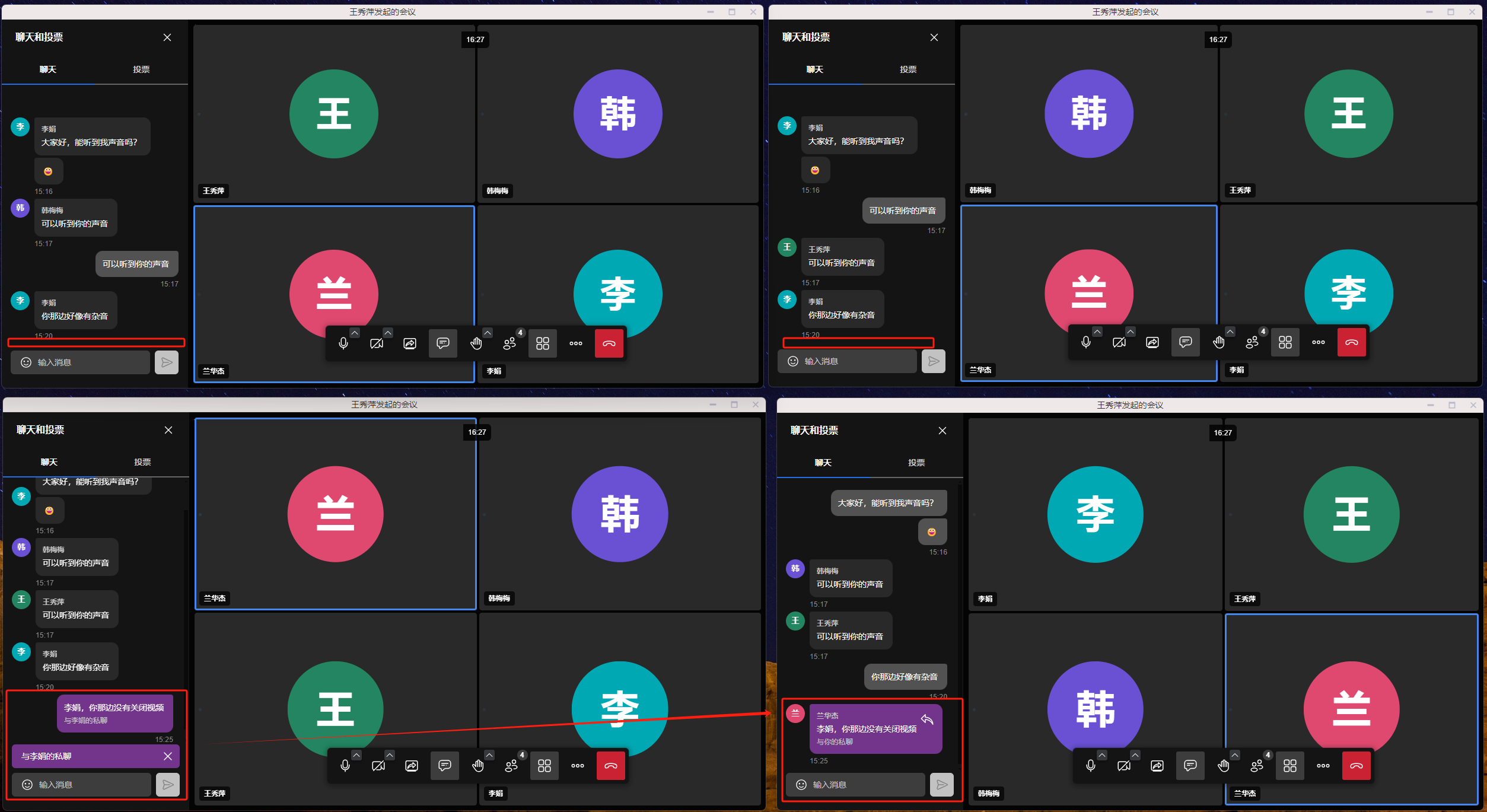
Task: Switch grid layout in the bottom-left meeting window
Action: coord(544,766)
